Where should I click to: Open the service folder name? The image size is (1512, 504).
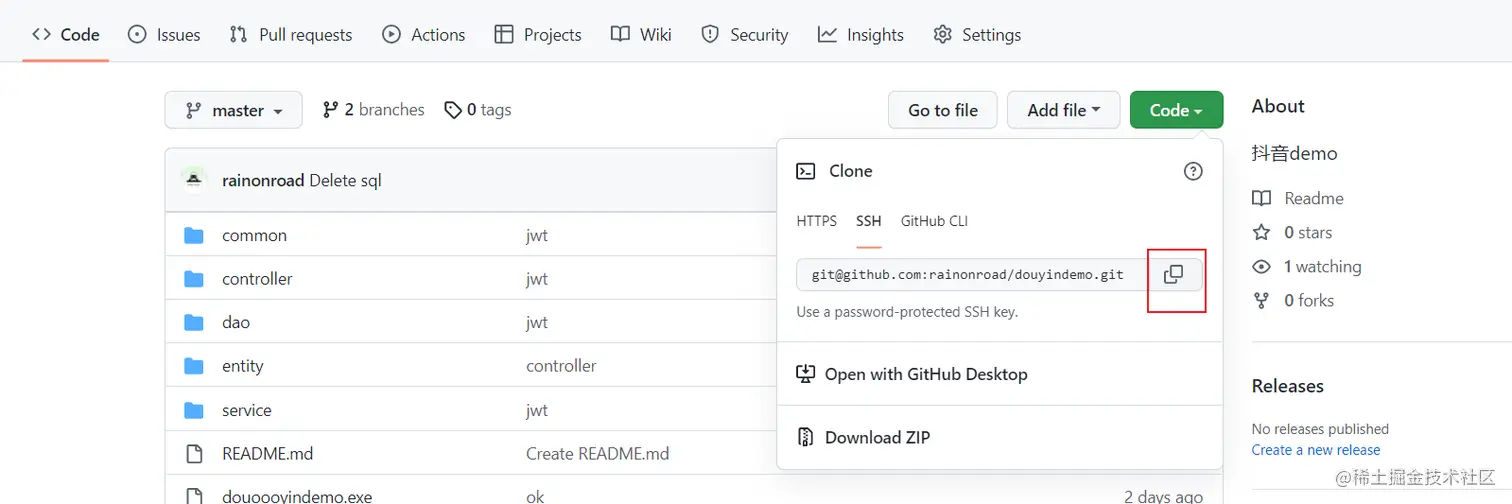(247, 410)
